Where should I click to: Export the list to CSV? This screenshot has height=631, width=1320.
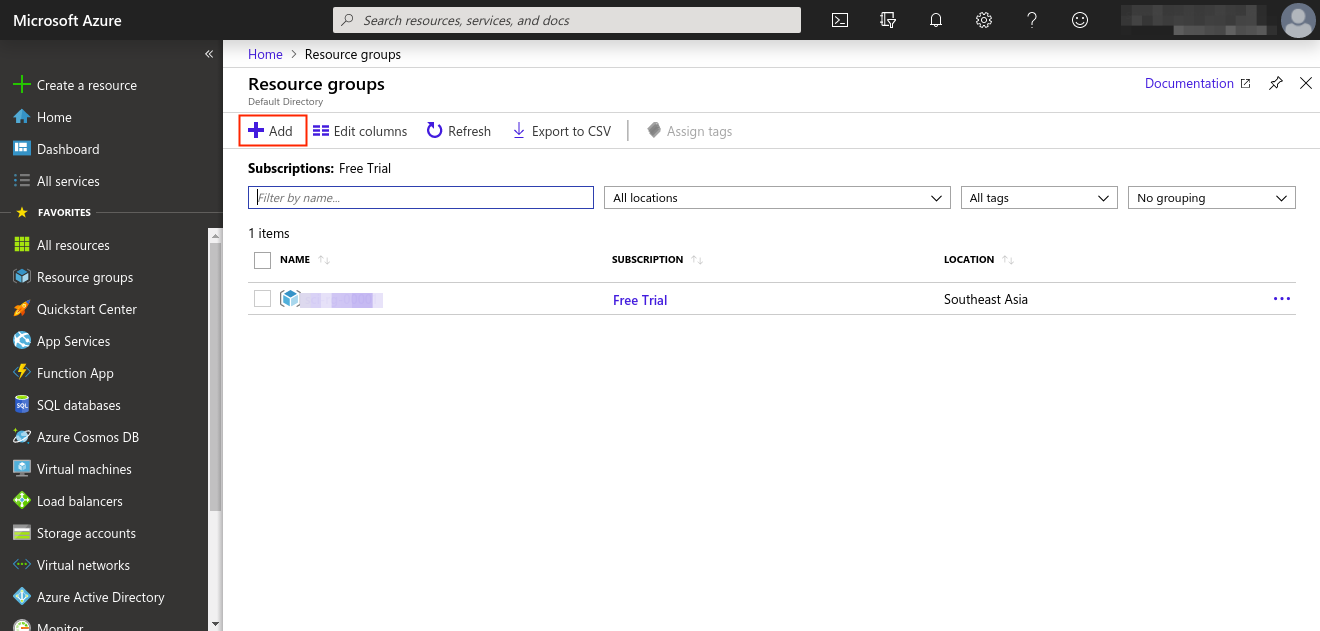(x=561, y=131)
